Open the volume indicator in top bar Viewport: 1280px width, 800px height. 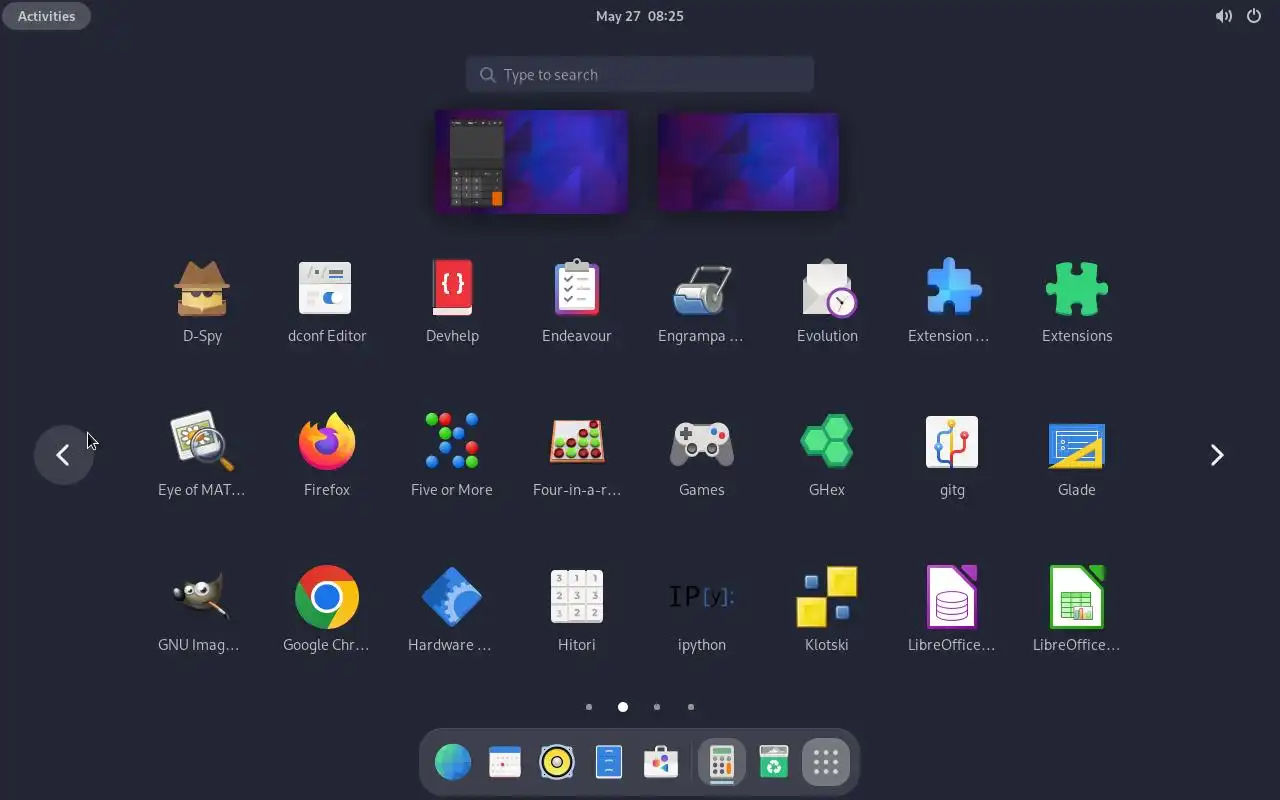click(1224, 16)
